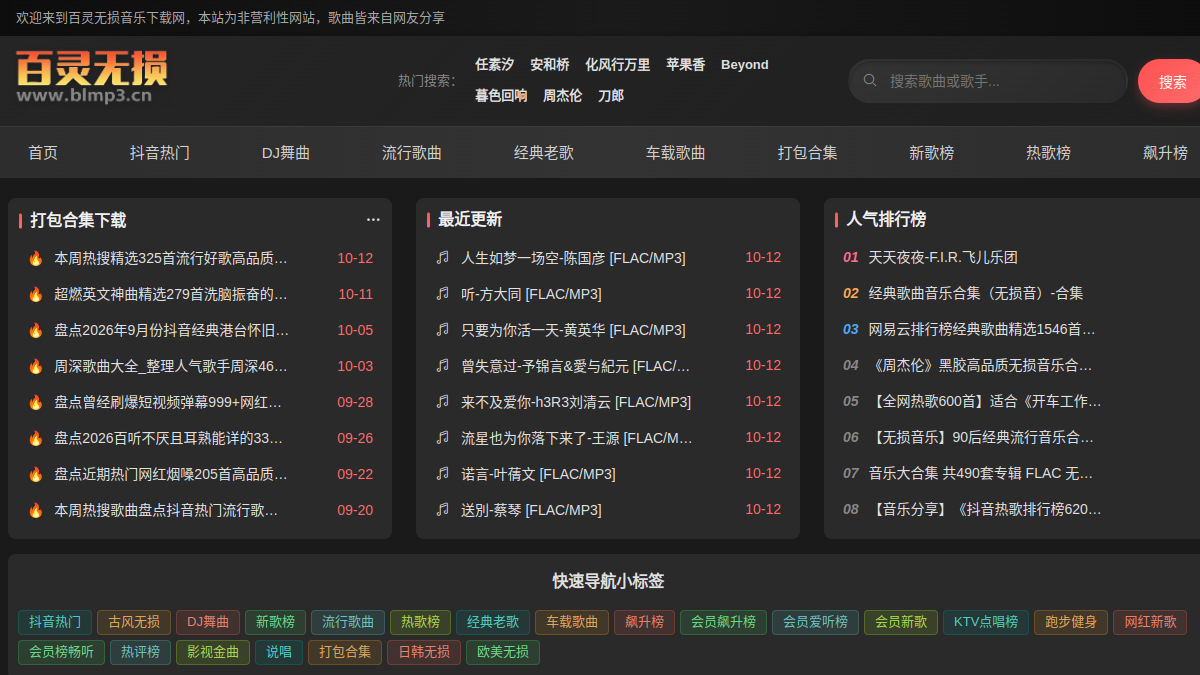Screen dimensions: 1200x675
Task: Open ranking item 【全网热歌600首】适合《开车工作
Action: tap(985, 401)
